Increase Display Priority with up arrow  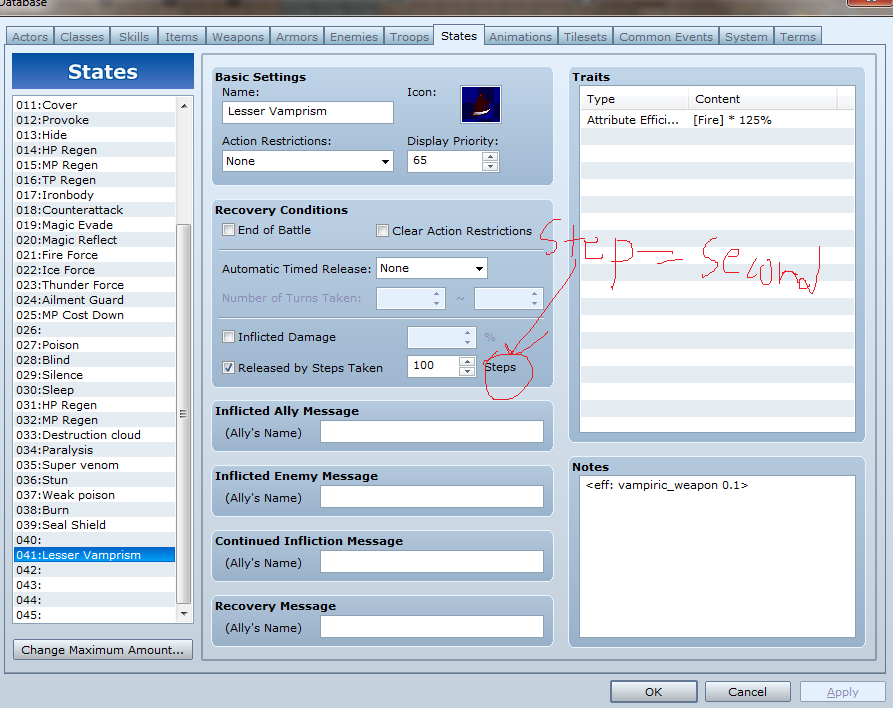pos(490,156)
